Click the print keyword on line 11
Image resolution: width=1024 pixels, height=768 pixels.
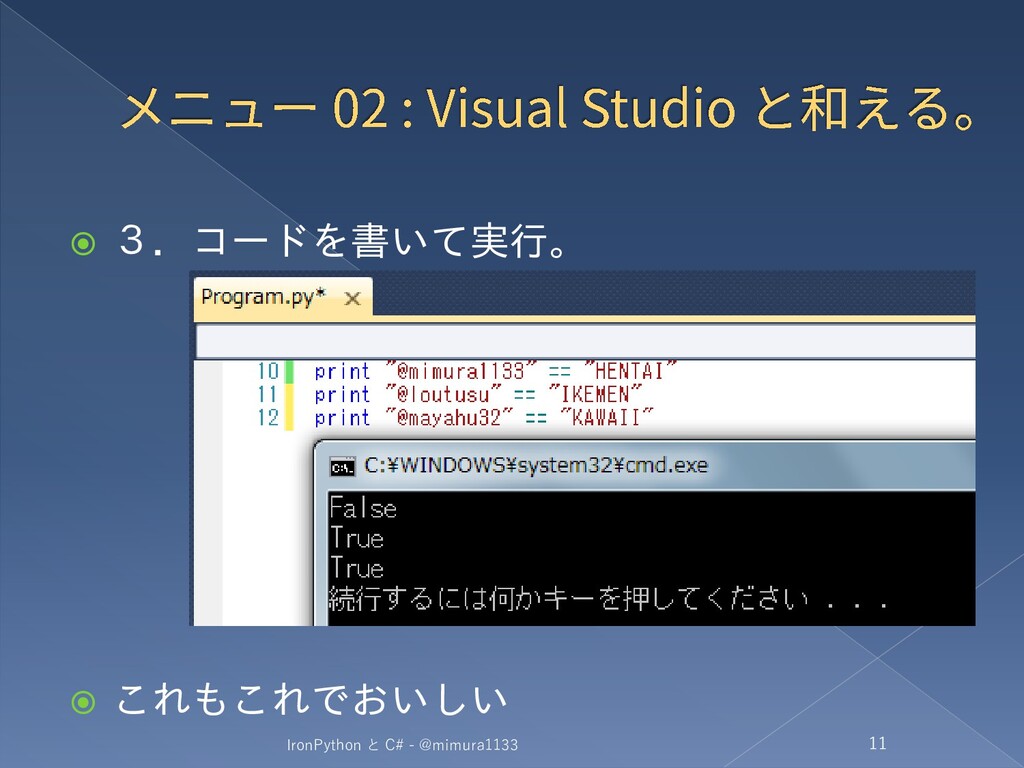342,394
